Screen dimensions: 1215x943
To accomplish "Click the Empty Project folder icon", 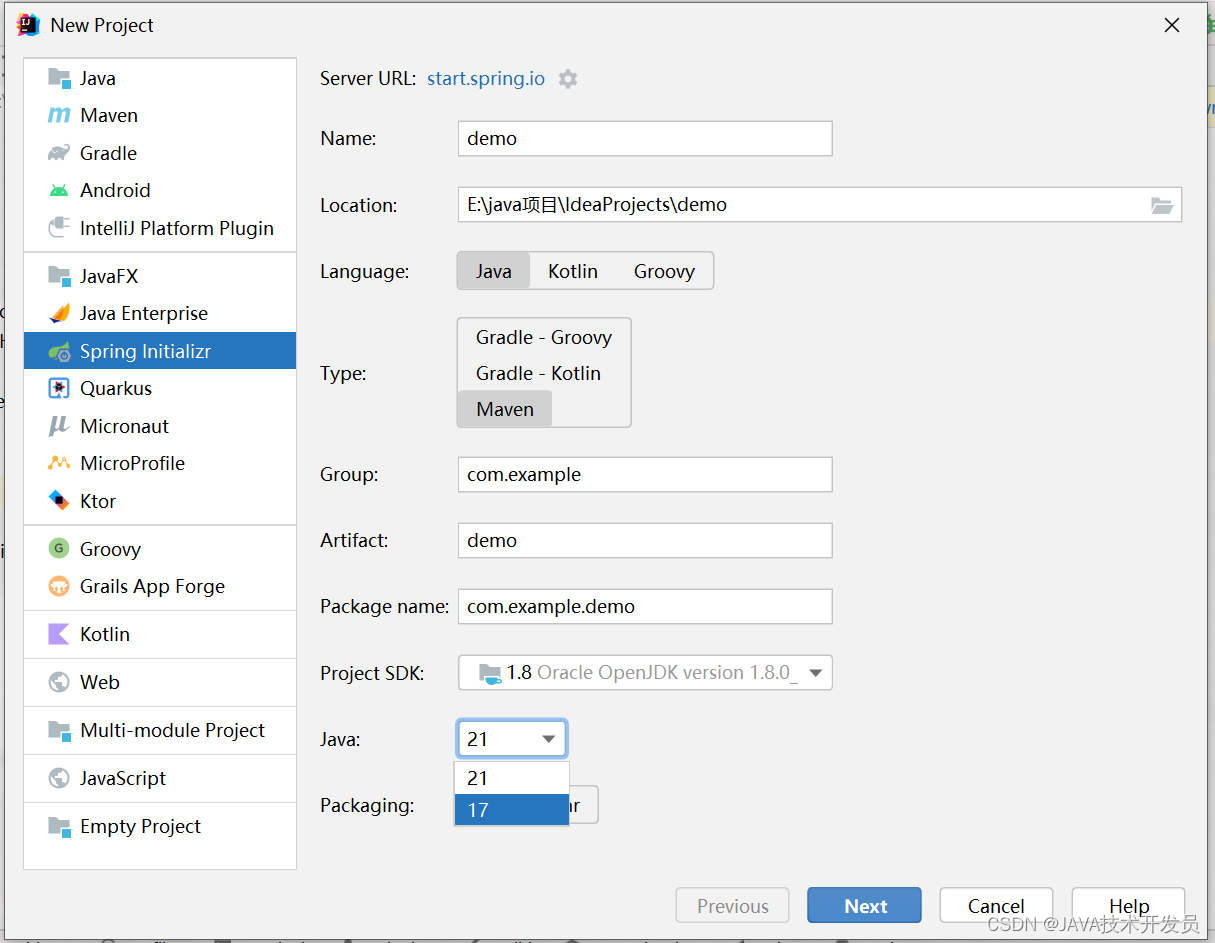I will click(60, 826).
